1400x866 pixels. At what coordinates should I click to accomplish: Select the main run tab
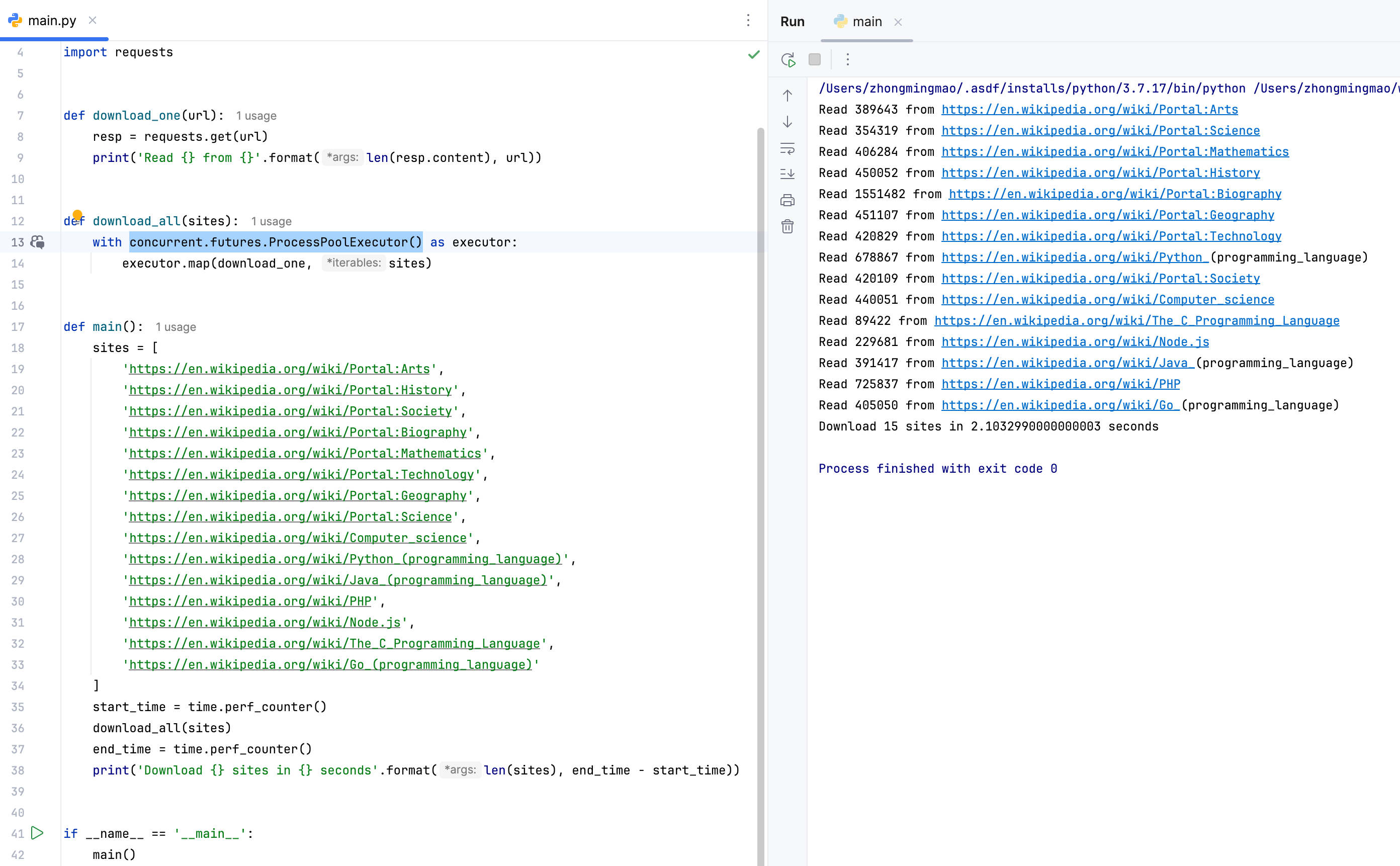click(866, 22)
